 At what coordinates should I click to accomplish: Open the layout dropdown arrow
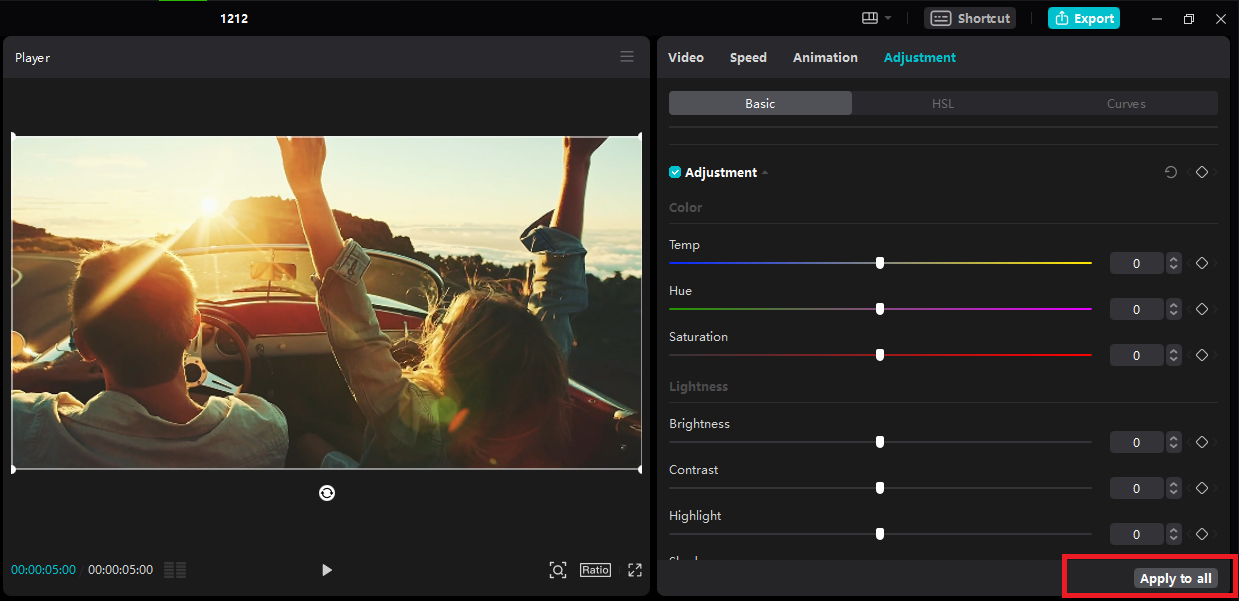tap(888, 18)
